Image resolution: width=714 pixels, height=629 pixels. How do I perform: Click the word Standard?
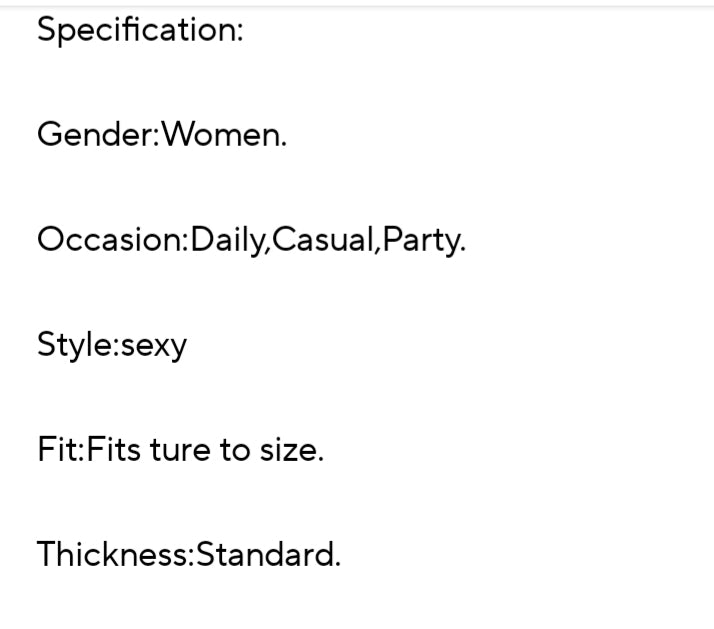click(x=265, y=554)
